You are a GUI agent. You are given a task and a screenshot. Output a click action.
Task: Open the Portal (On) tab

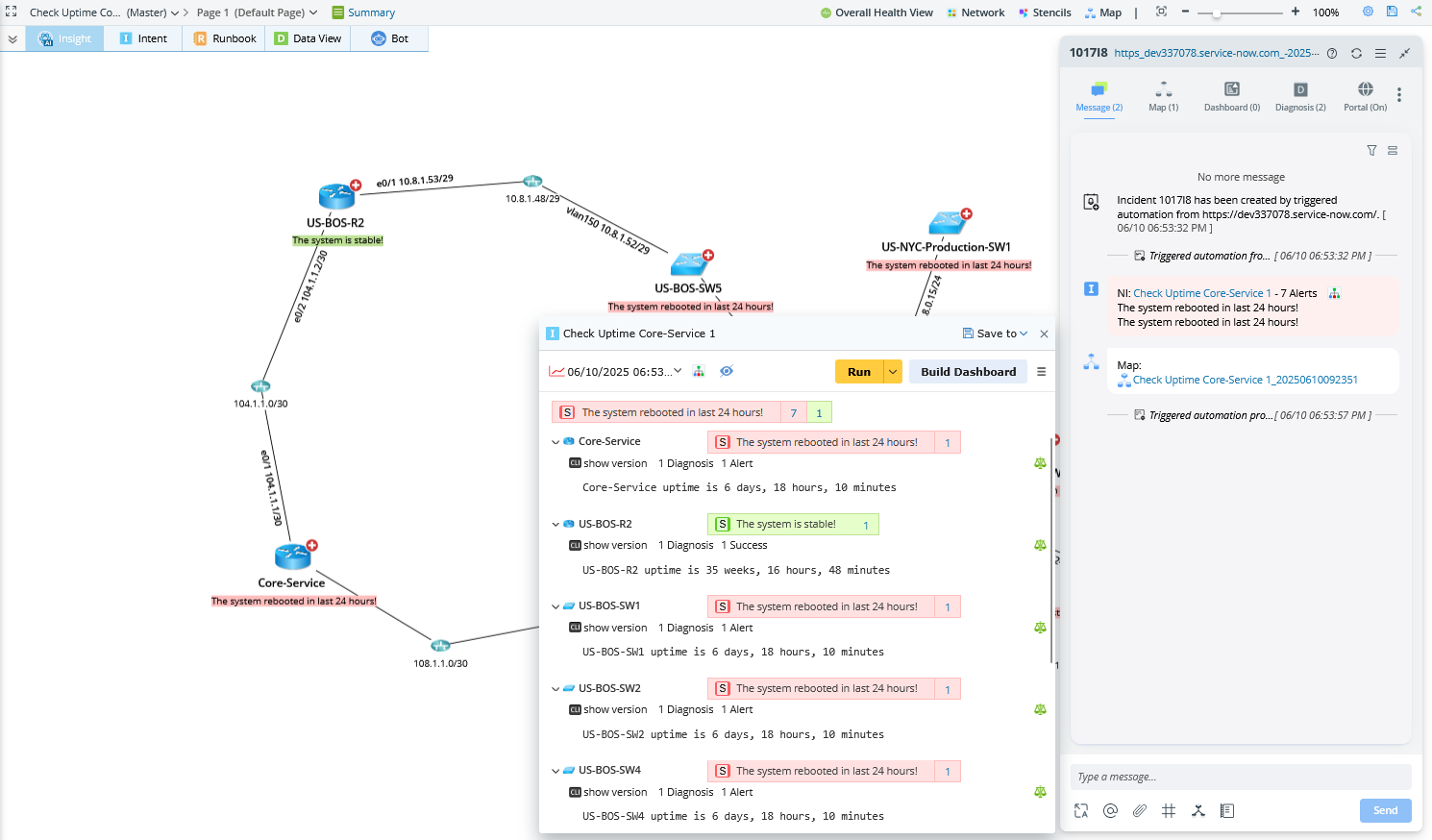1365,96
